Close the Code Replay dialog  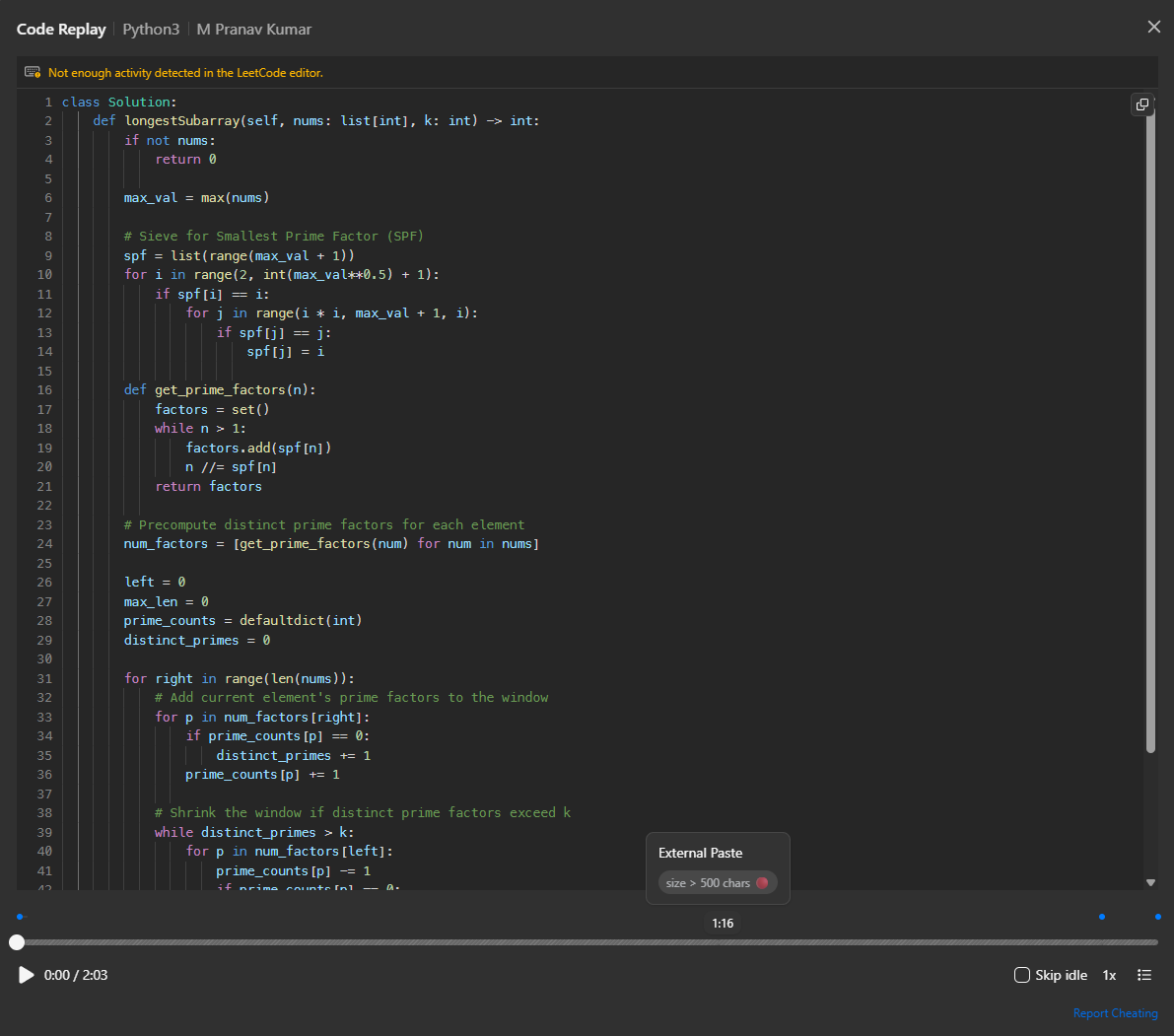(1153, 27)
